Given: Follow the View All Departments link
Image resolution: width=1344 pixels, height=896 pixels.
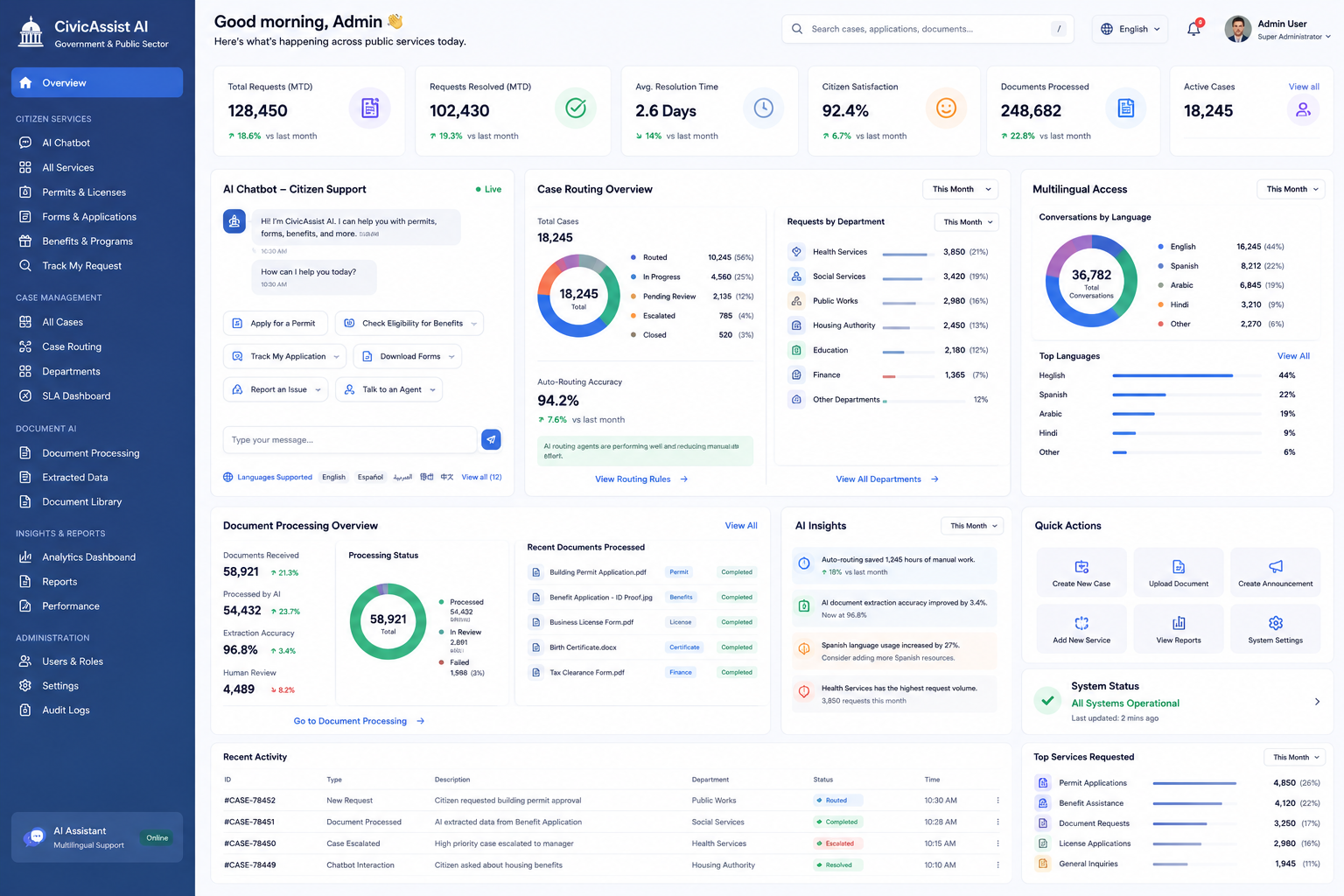Looking at the screenshot, I should tap(887, 479).
